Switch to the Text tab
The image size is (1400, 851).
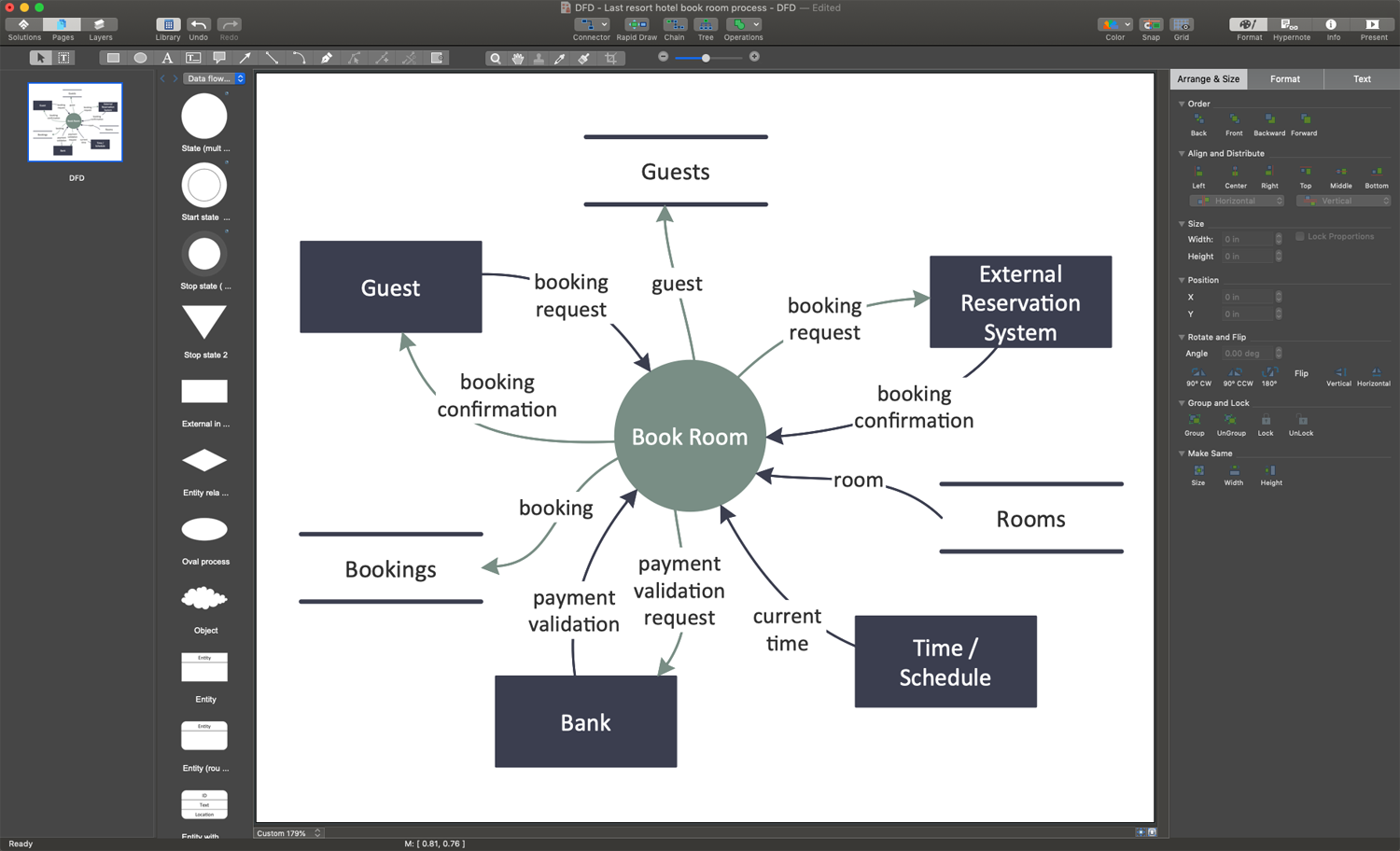[1362, 79]
